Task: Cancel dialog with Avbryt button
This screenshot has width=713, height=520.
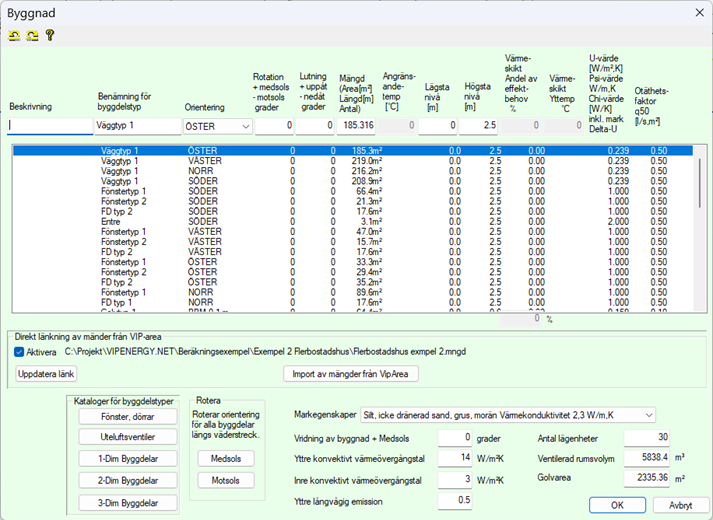Action: [x=680, y=505]
